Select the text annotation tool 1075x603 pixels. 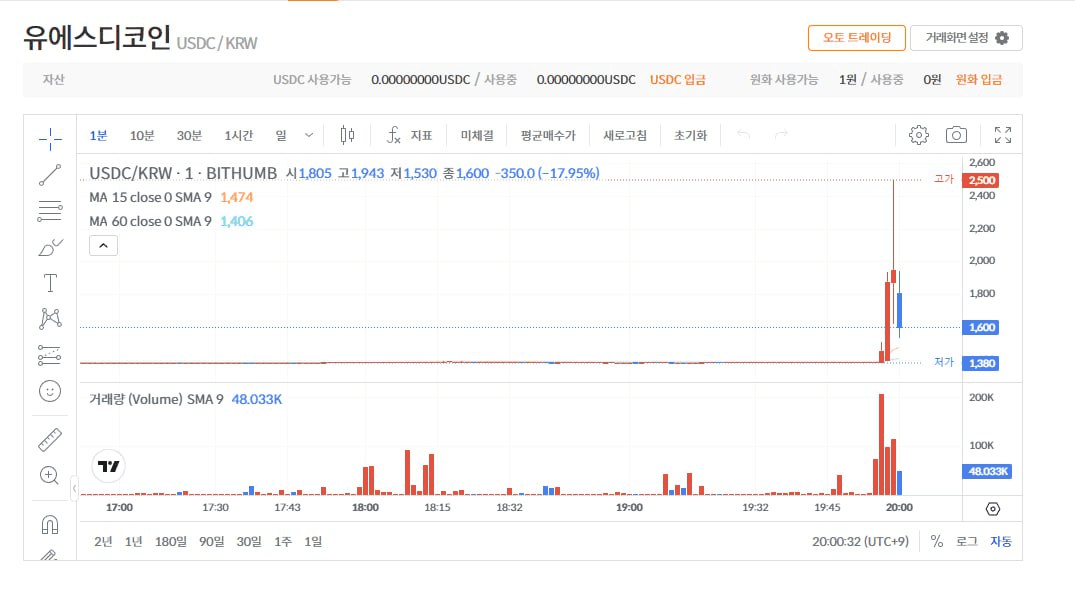point(50,282)
